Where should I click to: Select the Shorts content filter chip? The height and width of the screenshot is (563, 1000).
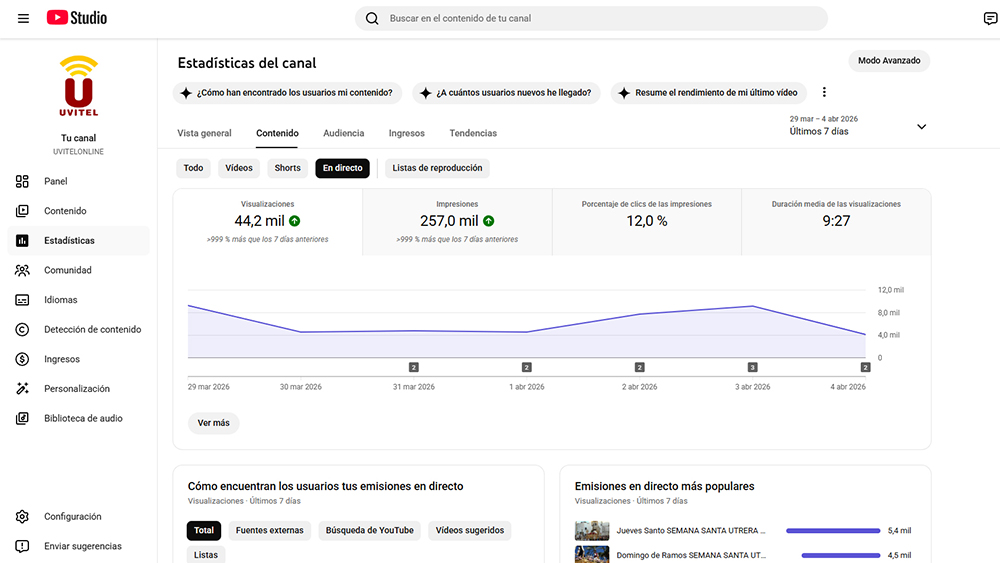[x=287, y=168]
